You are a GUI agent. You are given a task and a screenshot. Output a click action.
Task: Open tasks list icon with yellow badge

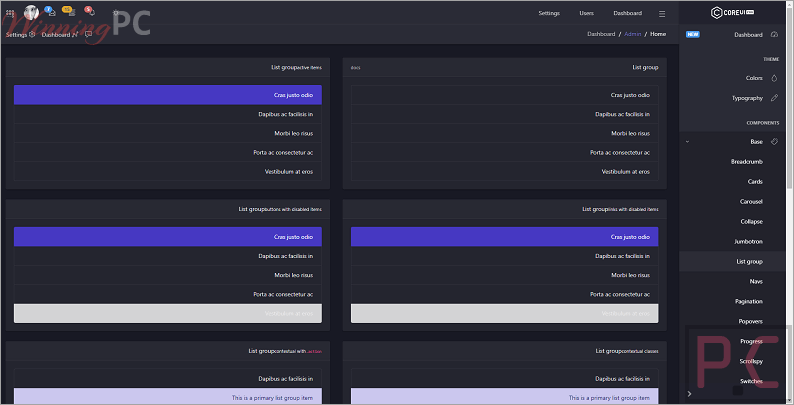[x=71, y=12]
